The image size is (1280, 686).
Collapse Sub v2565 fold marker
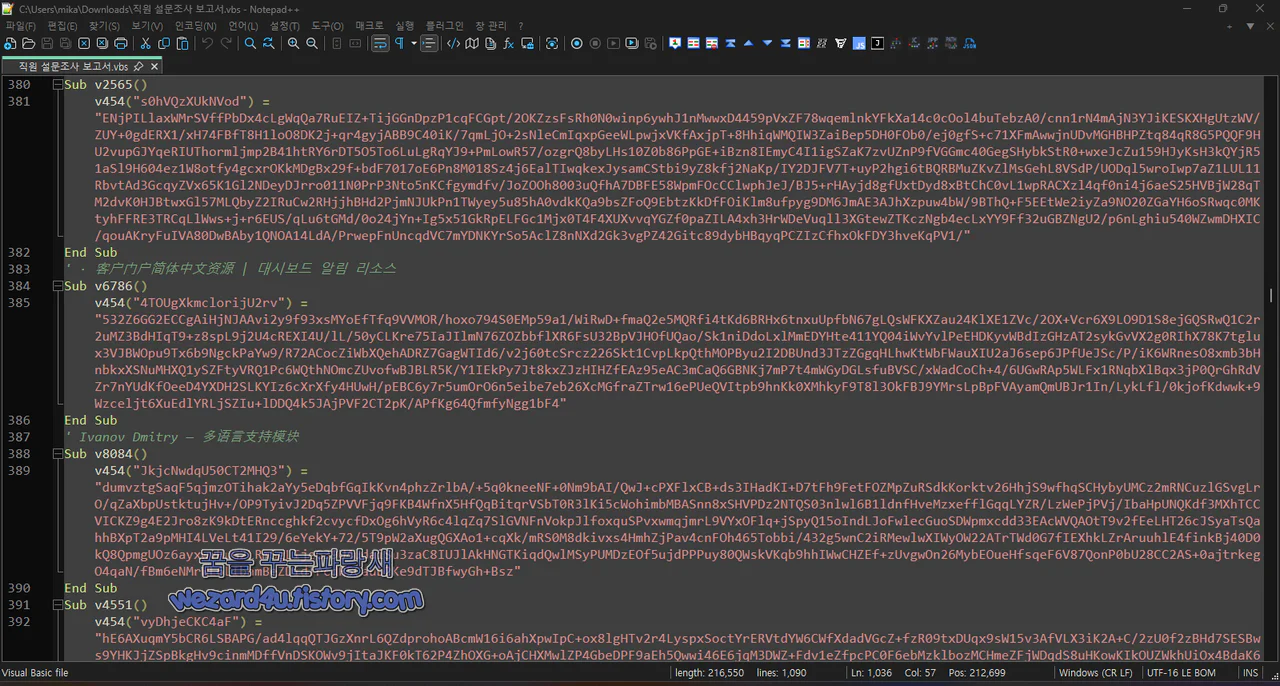click(x=56, y=85)
